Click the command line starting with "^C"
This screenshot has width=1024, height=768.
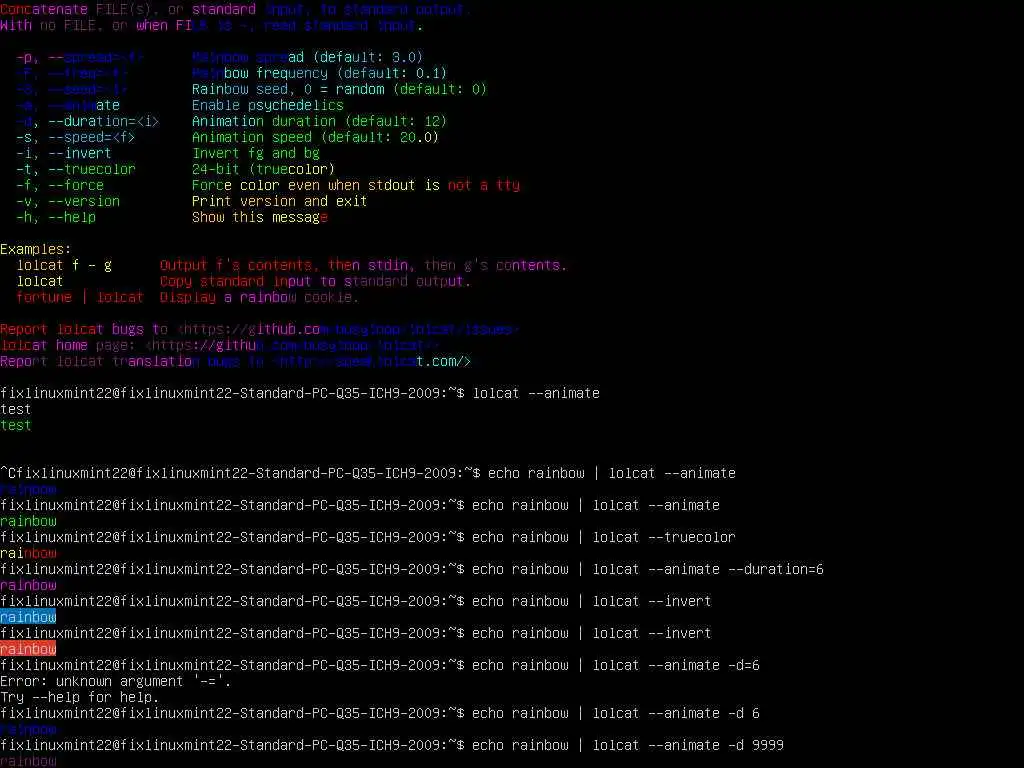[368, 473]
